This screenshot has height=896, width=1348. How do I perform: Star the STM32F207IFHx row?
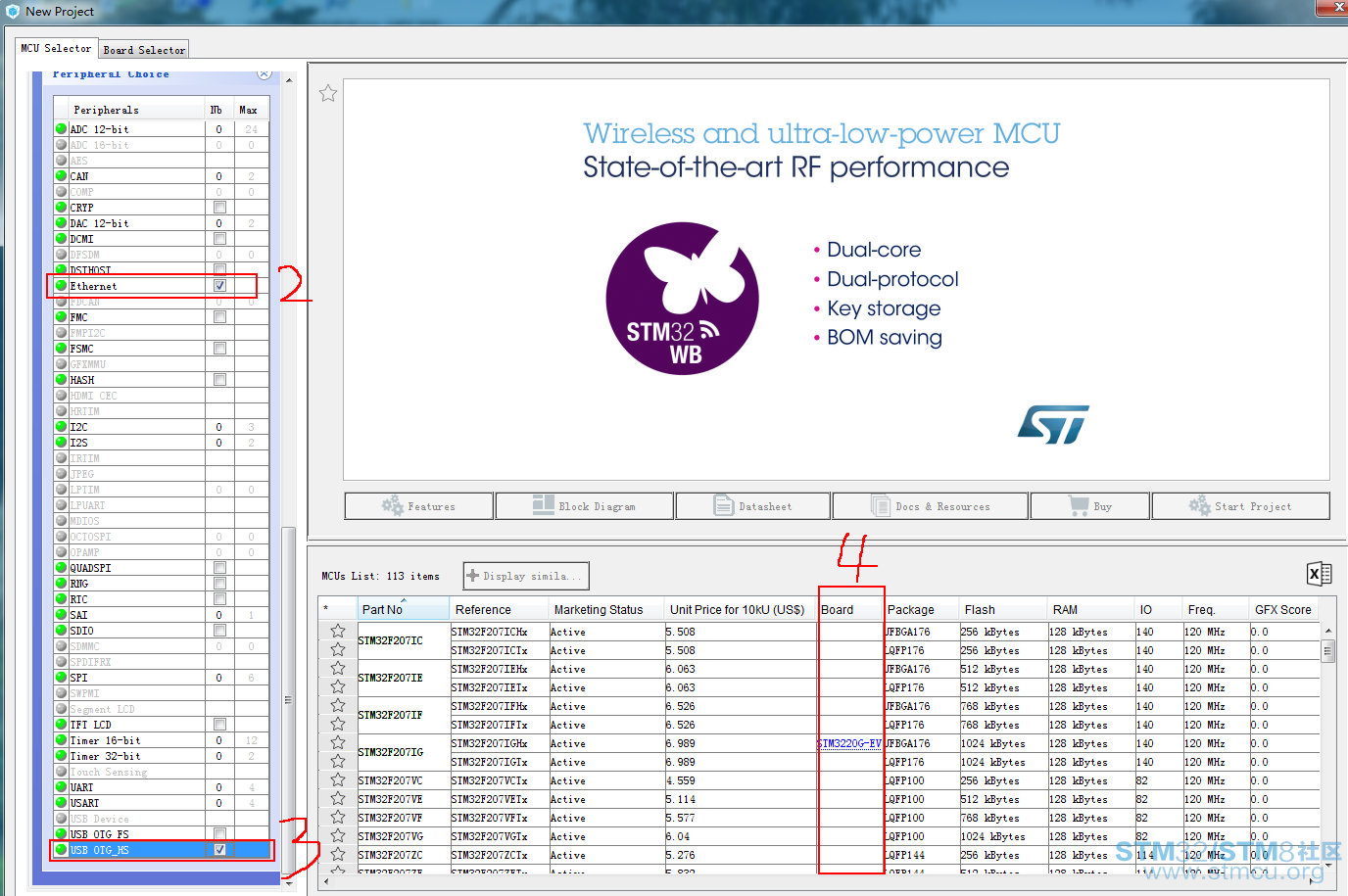338,706
